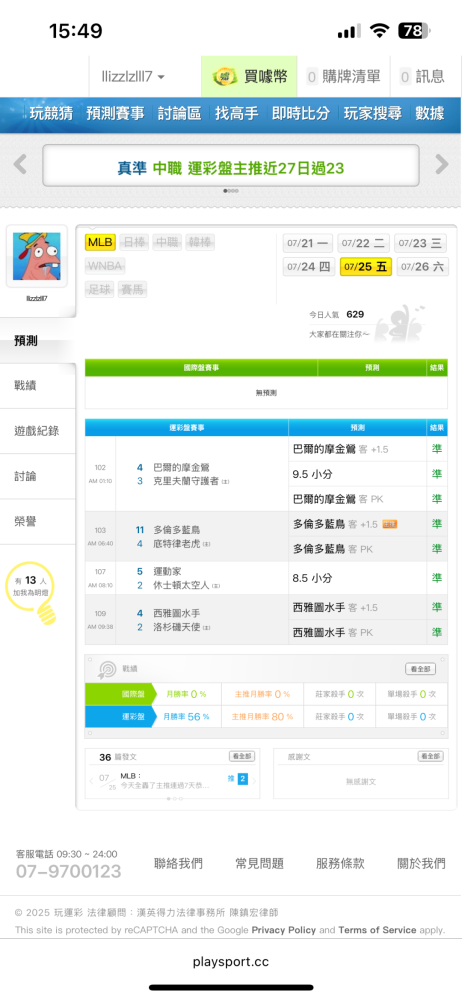This screenshot has height=1000, width=462.
Task: Open 戰績 sidebar tab
Action: tap(38, 386)
